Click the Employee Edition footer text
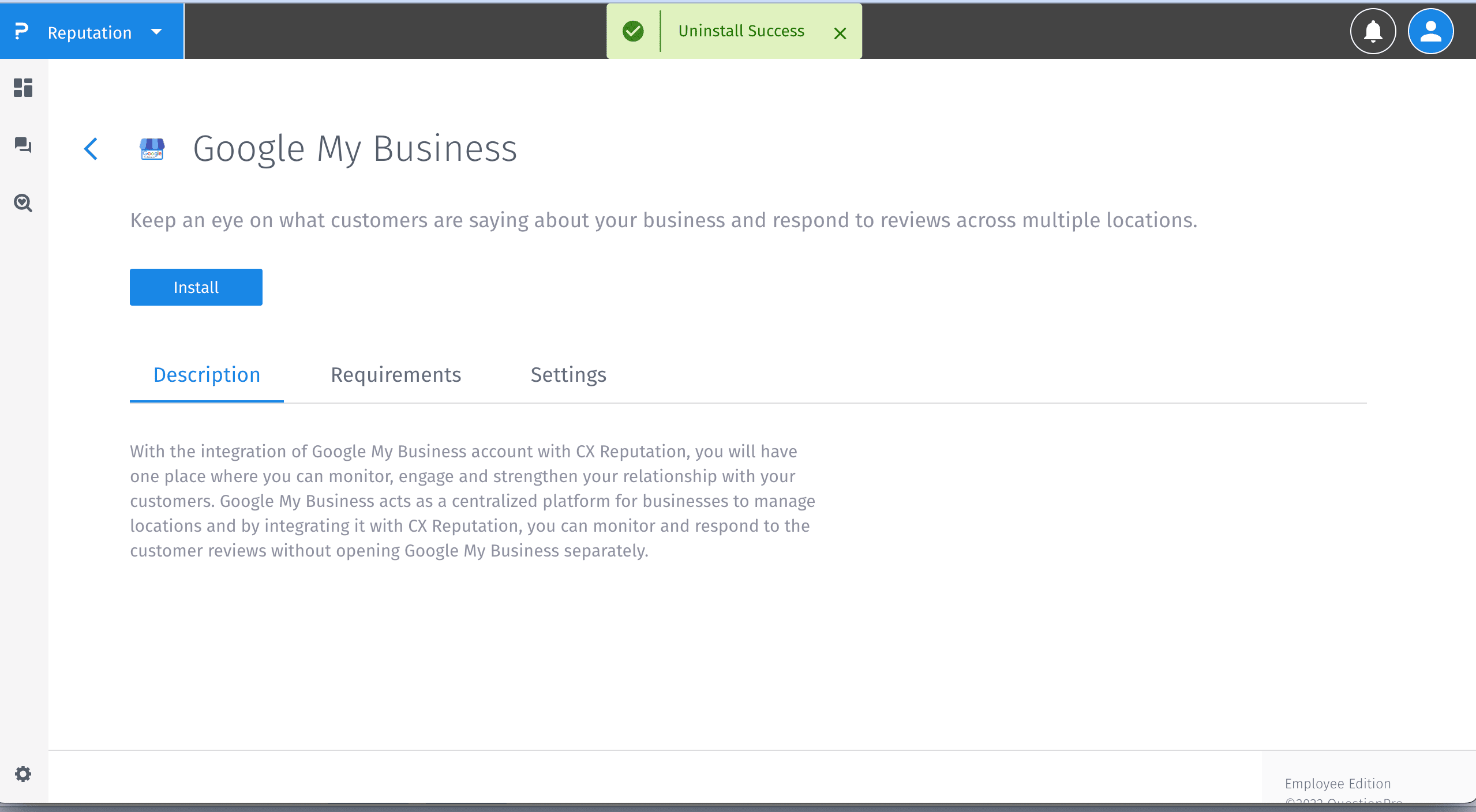1476x812 pixels. pos(1338,784)
